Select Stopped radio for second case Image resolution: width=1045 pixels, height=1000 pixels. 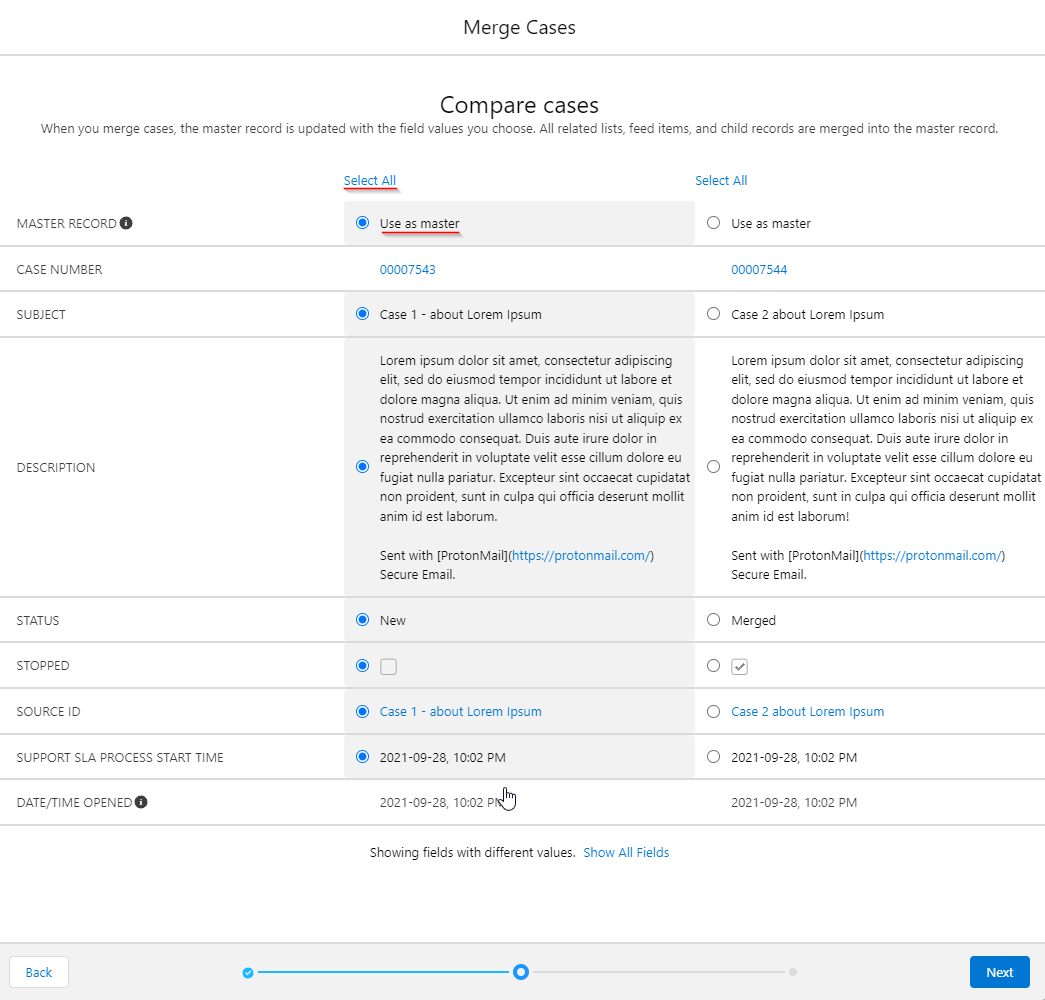pos(713,665)
